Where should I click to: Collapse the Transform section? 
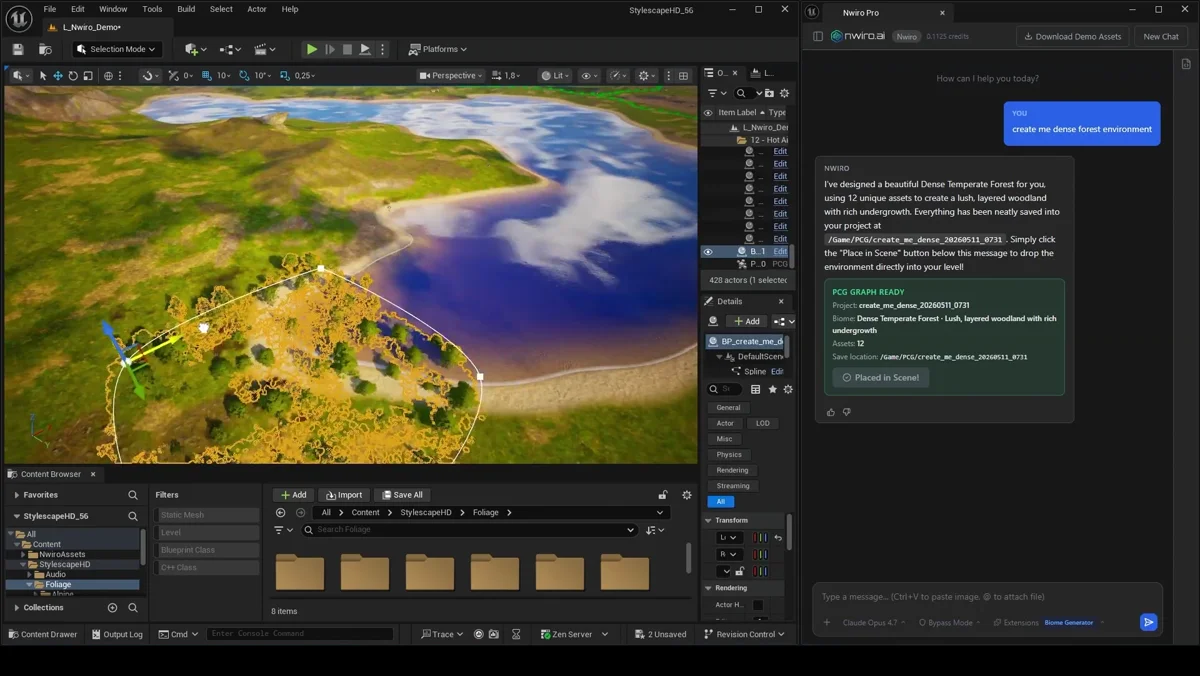(x=709, y=520)
